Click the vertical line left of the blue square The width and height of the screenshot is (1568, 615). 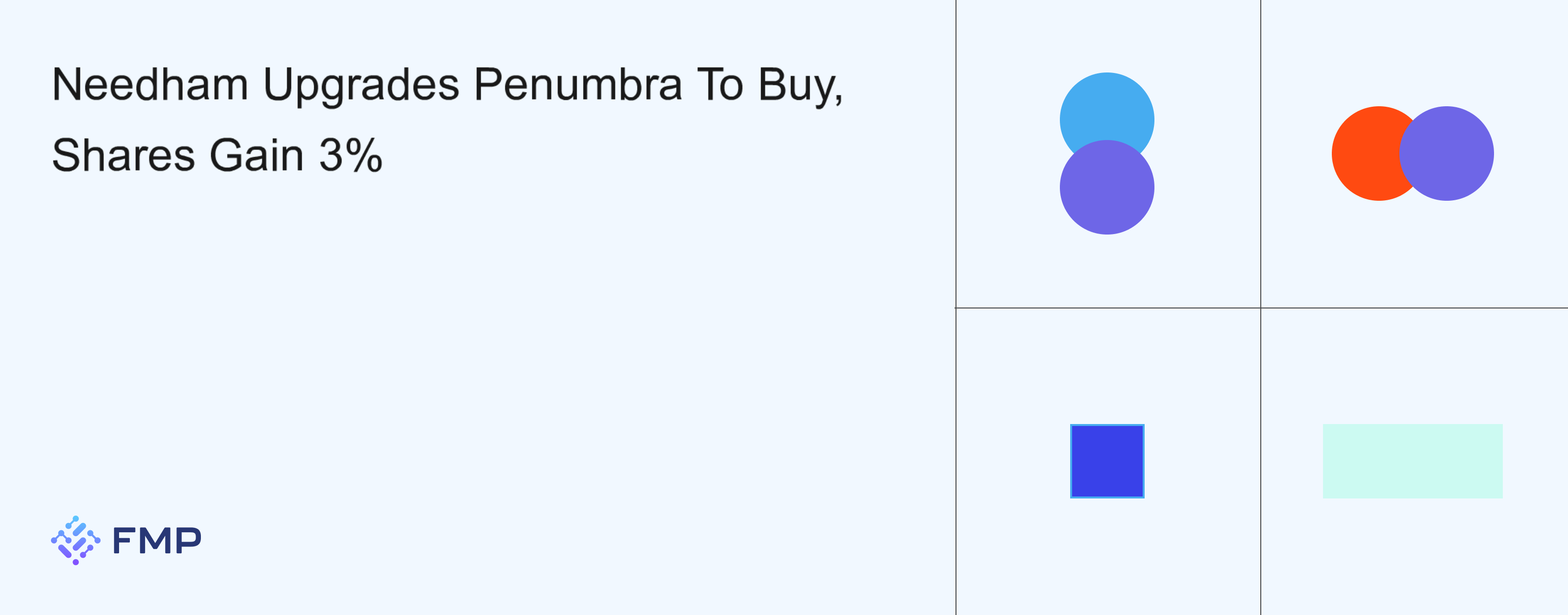click(x=955, y=461)
